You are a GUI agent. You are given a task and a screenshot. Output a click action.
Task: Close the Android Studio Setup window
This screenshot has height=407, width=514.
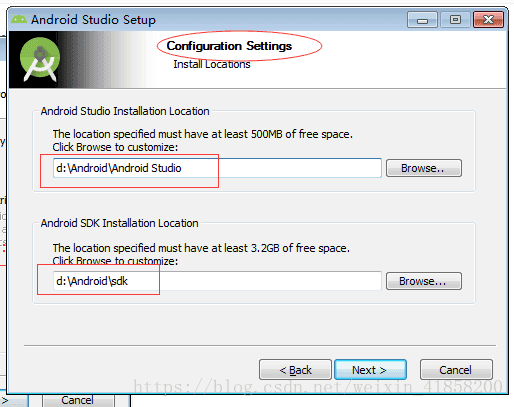pos(488,20)
